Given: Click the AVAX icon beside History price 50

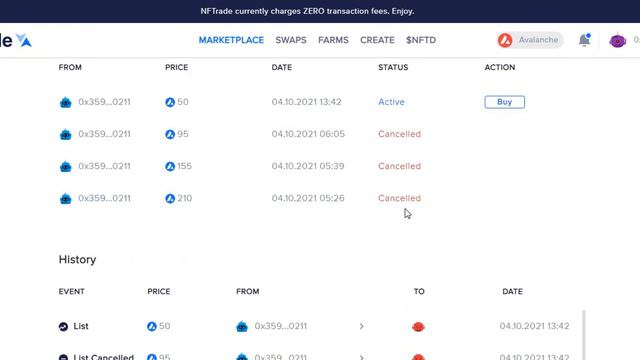Looking at the screenshot, I should click(152, 327).
